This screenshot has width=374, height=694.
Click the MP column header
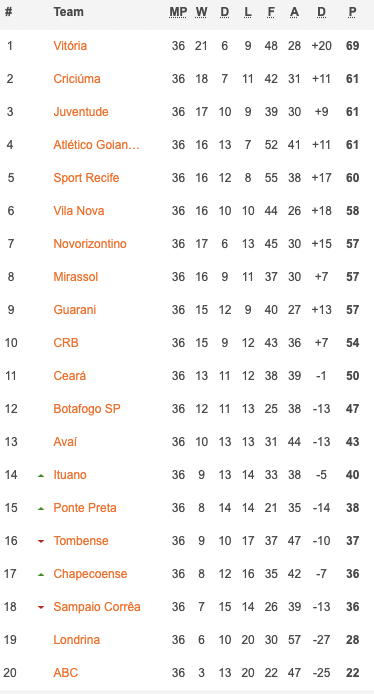[x=178, y=12]
